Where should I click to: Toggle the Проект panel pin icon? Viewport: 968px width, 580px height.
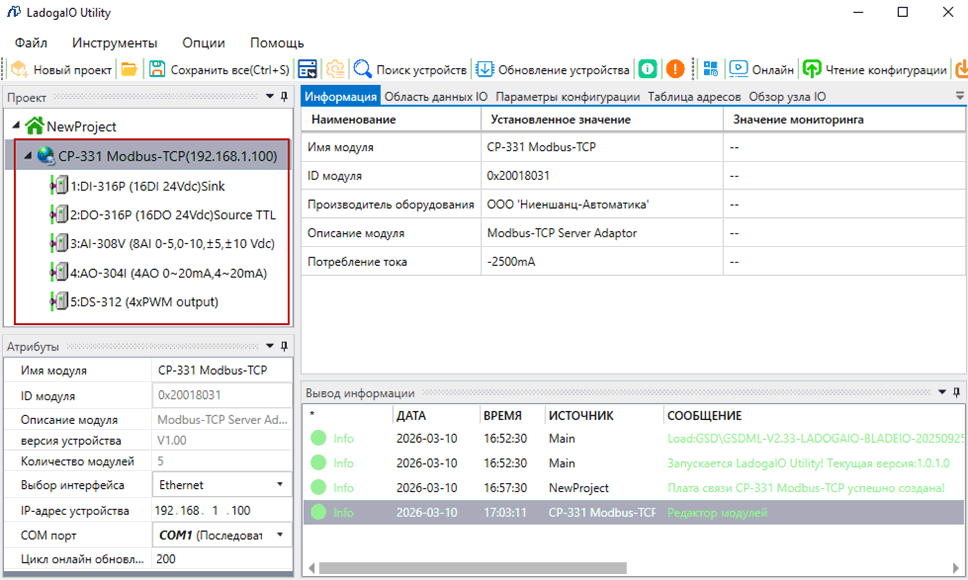coord(284,96)
